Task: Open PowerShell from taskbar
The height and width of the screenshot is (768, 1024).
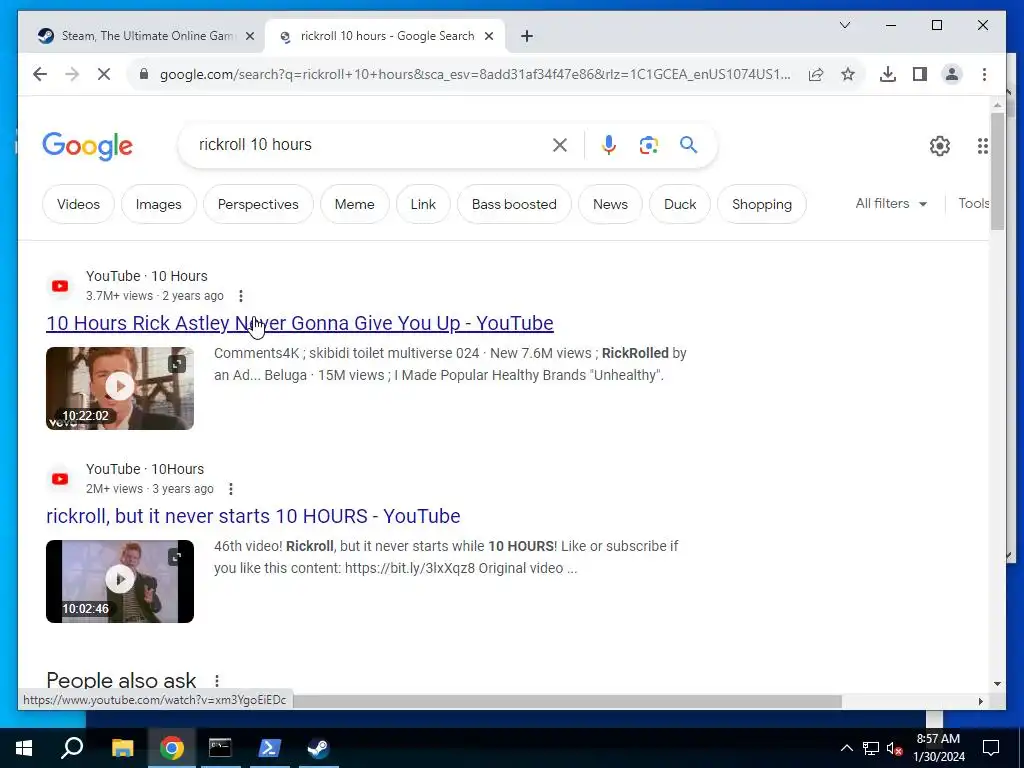Action: [x=269, y=748]
